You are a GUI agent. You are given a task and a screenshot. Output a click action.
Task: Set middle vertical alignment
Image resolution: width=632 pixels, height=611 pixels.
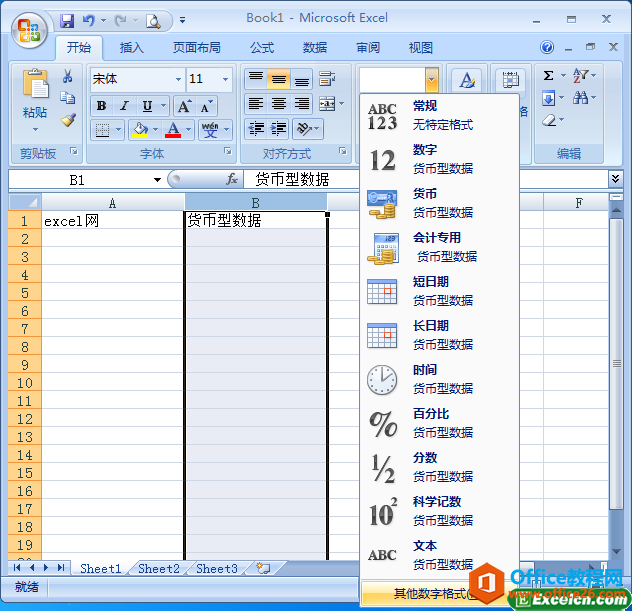click(x=279, y=79)
